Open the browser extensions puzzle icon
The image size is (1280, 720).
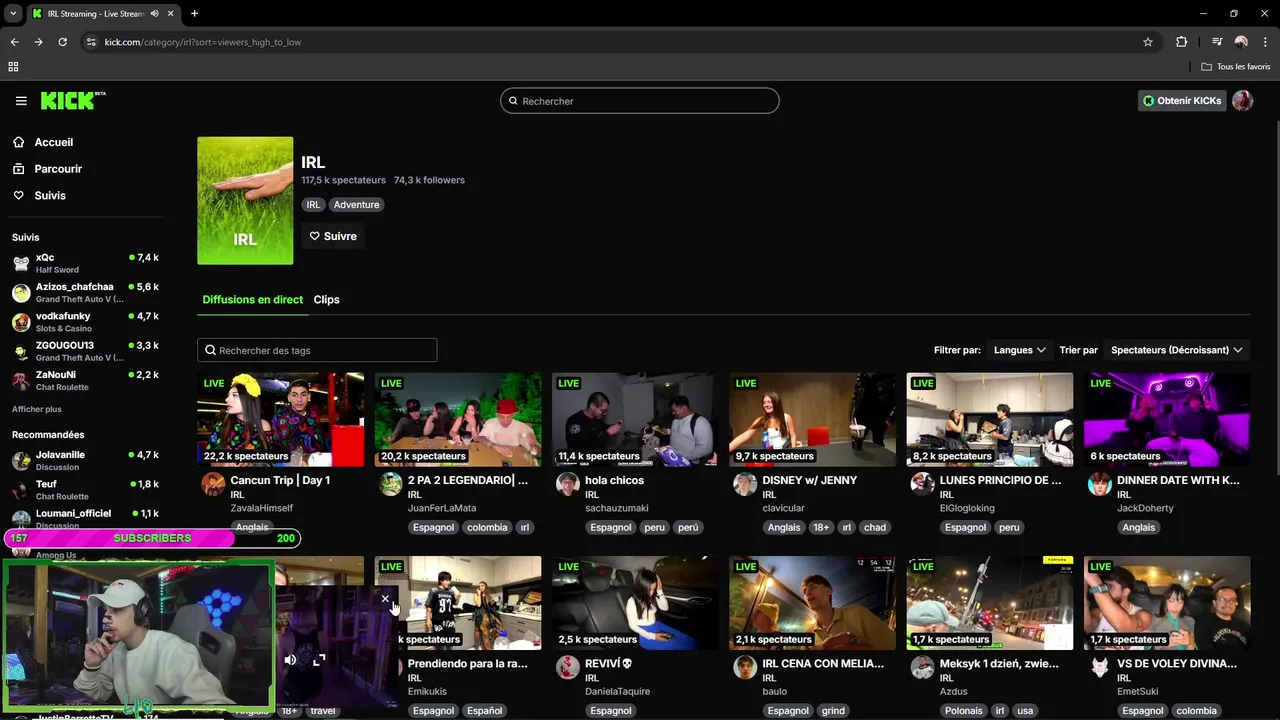pyautogui.click(x=1182, y=42)
